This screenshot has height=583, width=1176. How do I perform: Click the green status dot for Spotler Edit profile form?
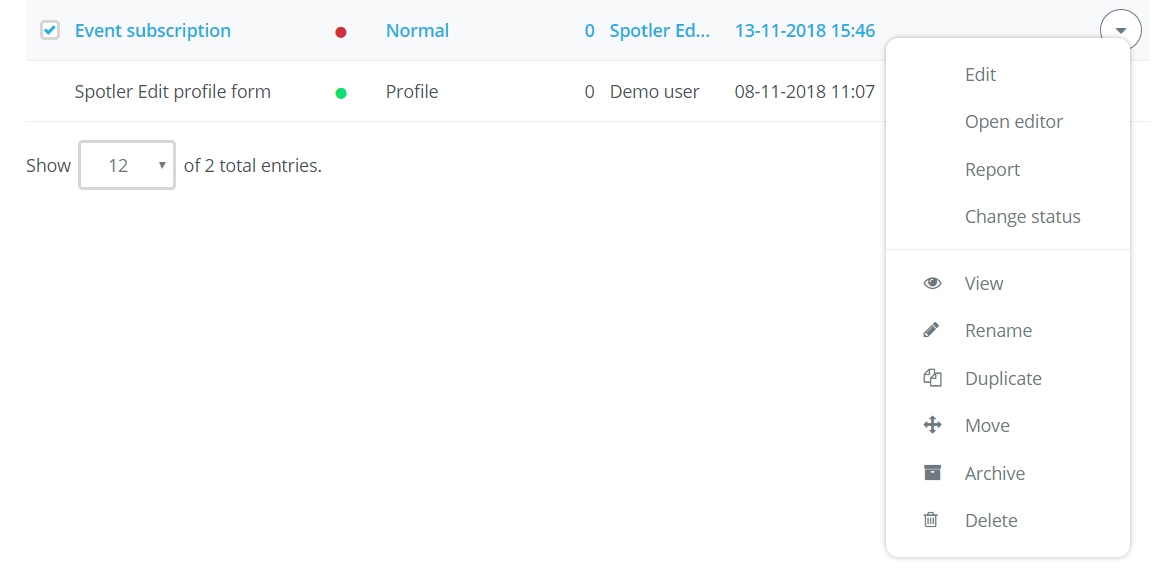pos(340,94)
